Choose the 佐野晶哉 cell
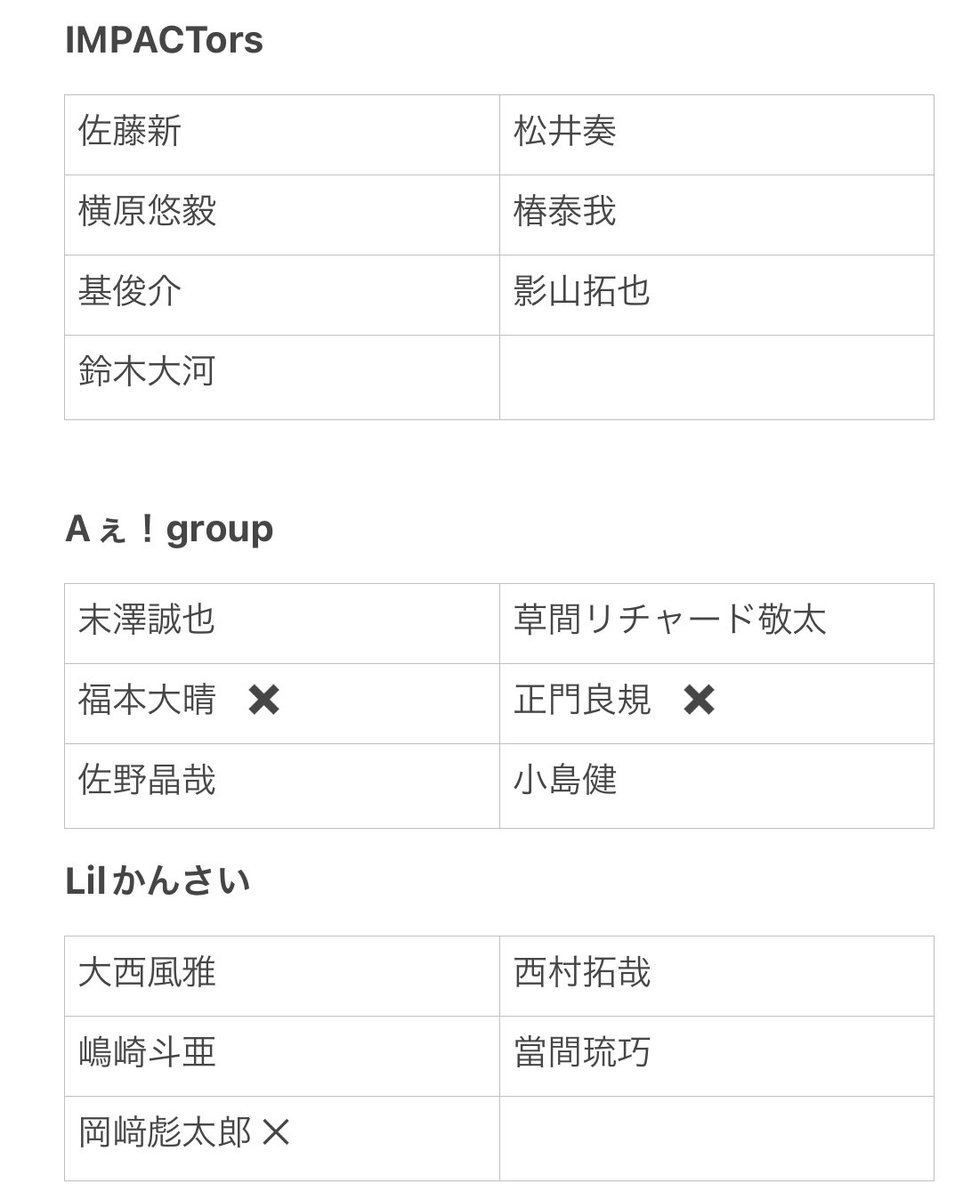This screenshot has height=1200, width=979. (x=282, y=786)
